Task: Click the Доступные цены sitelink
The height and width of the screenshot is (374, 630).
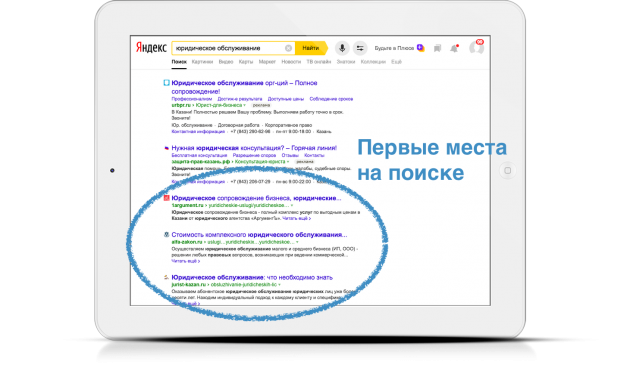Action: (286, 99)
